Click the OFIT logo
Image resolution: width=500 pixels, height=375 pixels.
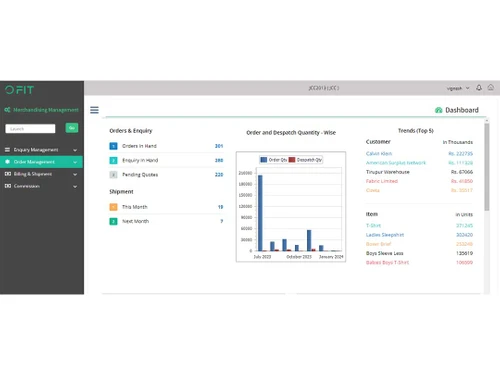point(19,90)
